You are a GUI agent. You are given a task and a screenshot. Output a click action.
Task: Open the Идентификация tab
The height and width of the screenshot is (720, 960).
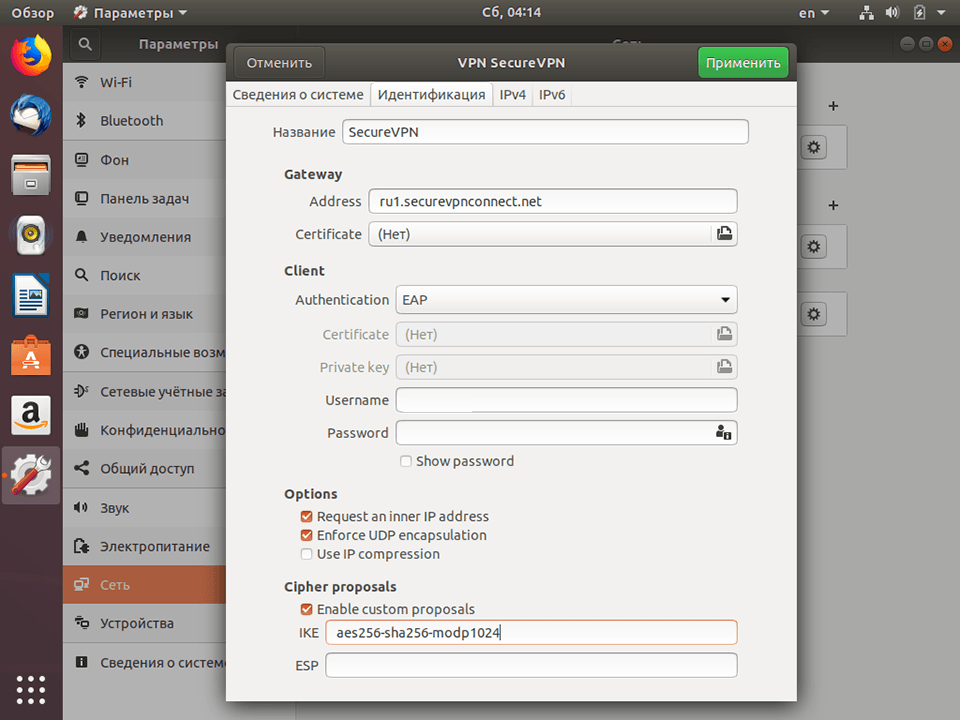pos(433,94)
